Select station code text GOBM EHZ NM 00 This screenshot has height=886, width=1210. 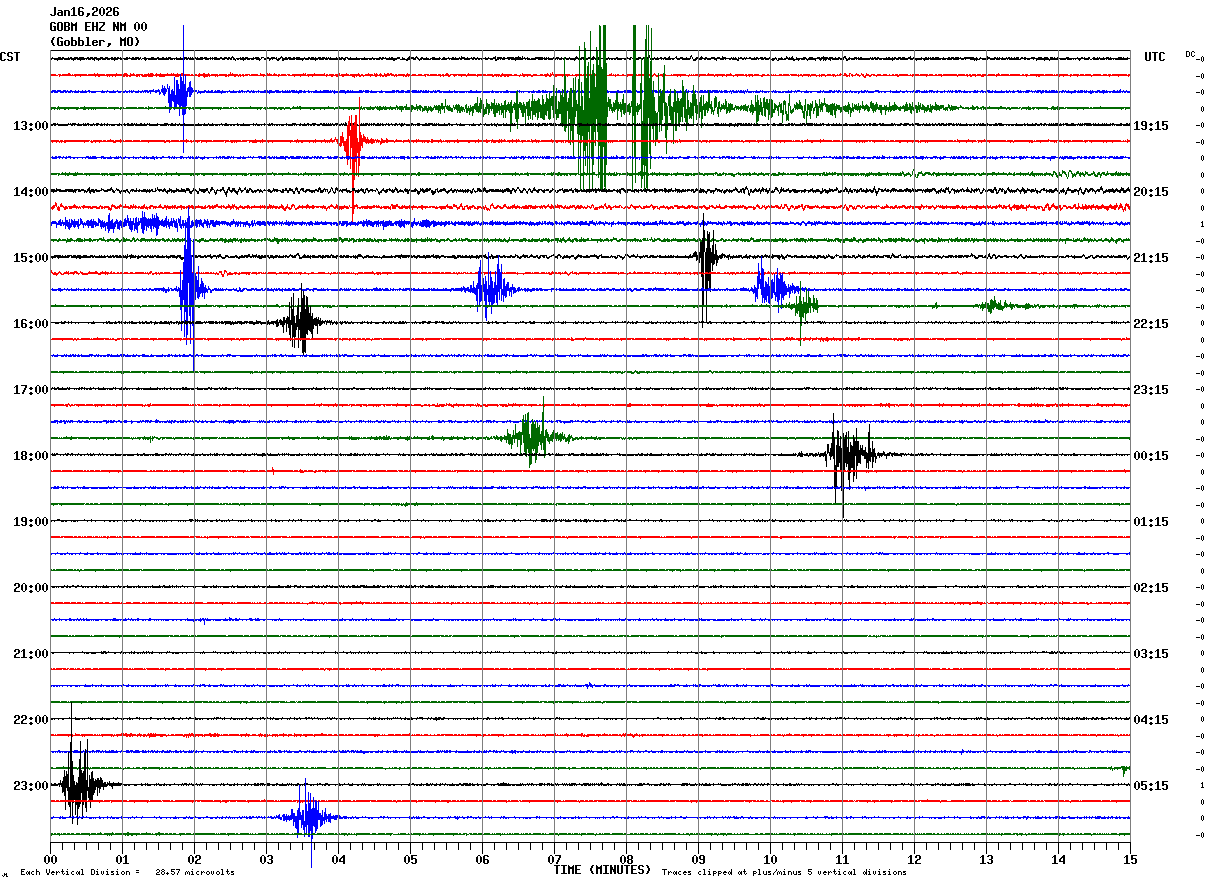pyautogui.click(x=99, y=27)
